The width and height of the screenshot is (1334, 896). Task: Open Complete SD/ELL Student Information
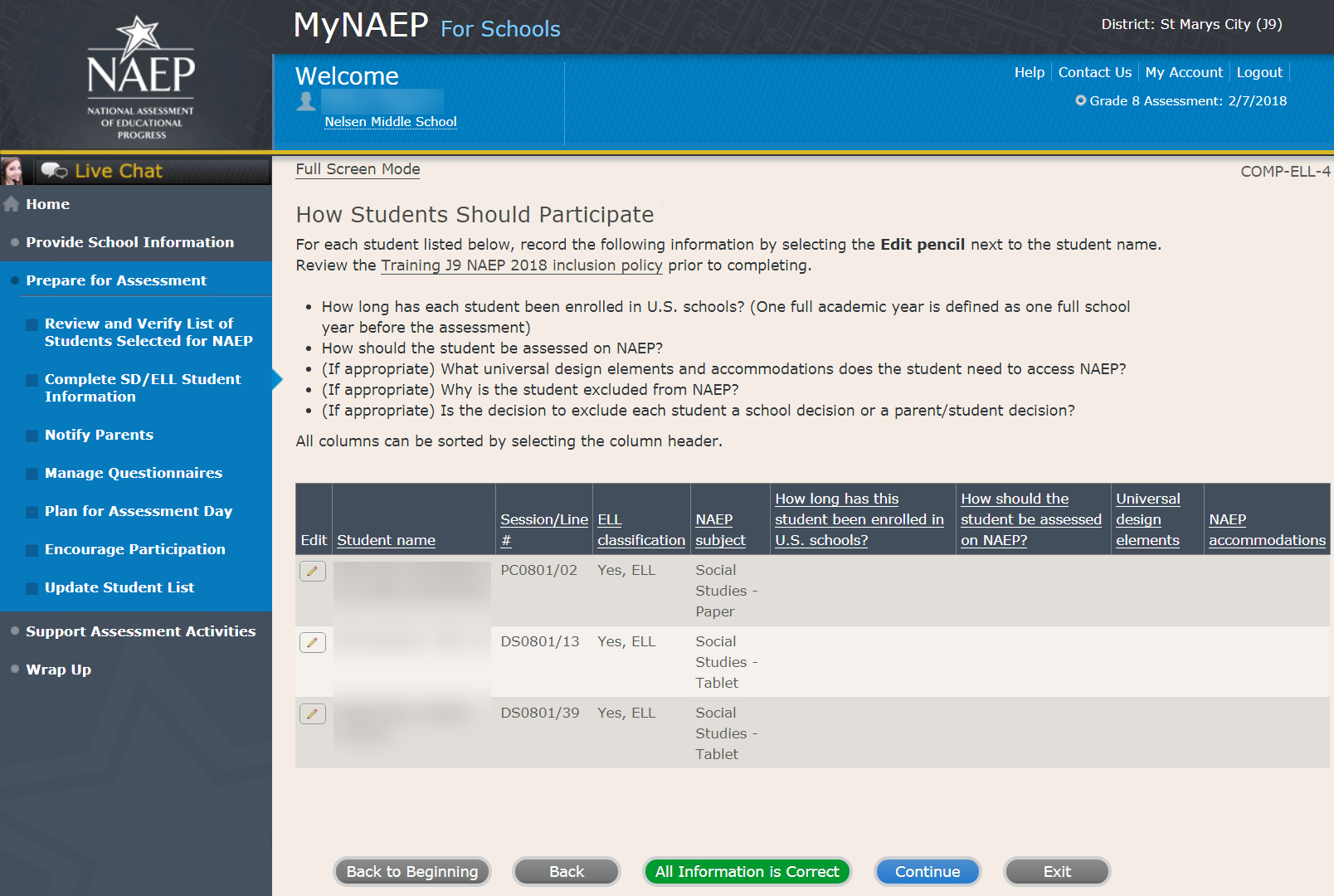[x=143, y=387]
